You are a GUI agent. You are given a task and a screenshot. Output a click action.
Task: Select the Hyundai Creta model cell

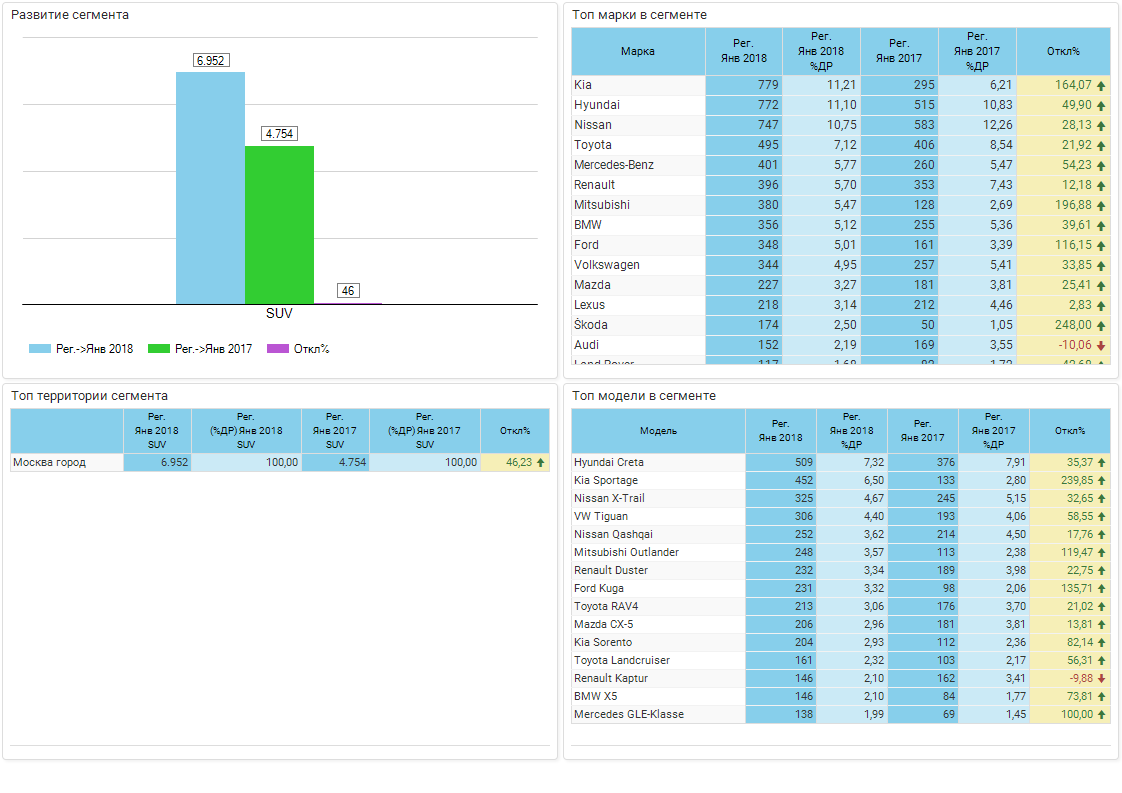pyautogui.click(x=658, y=462)
